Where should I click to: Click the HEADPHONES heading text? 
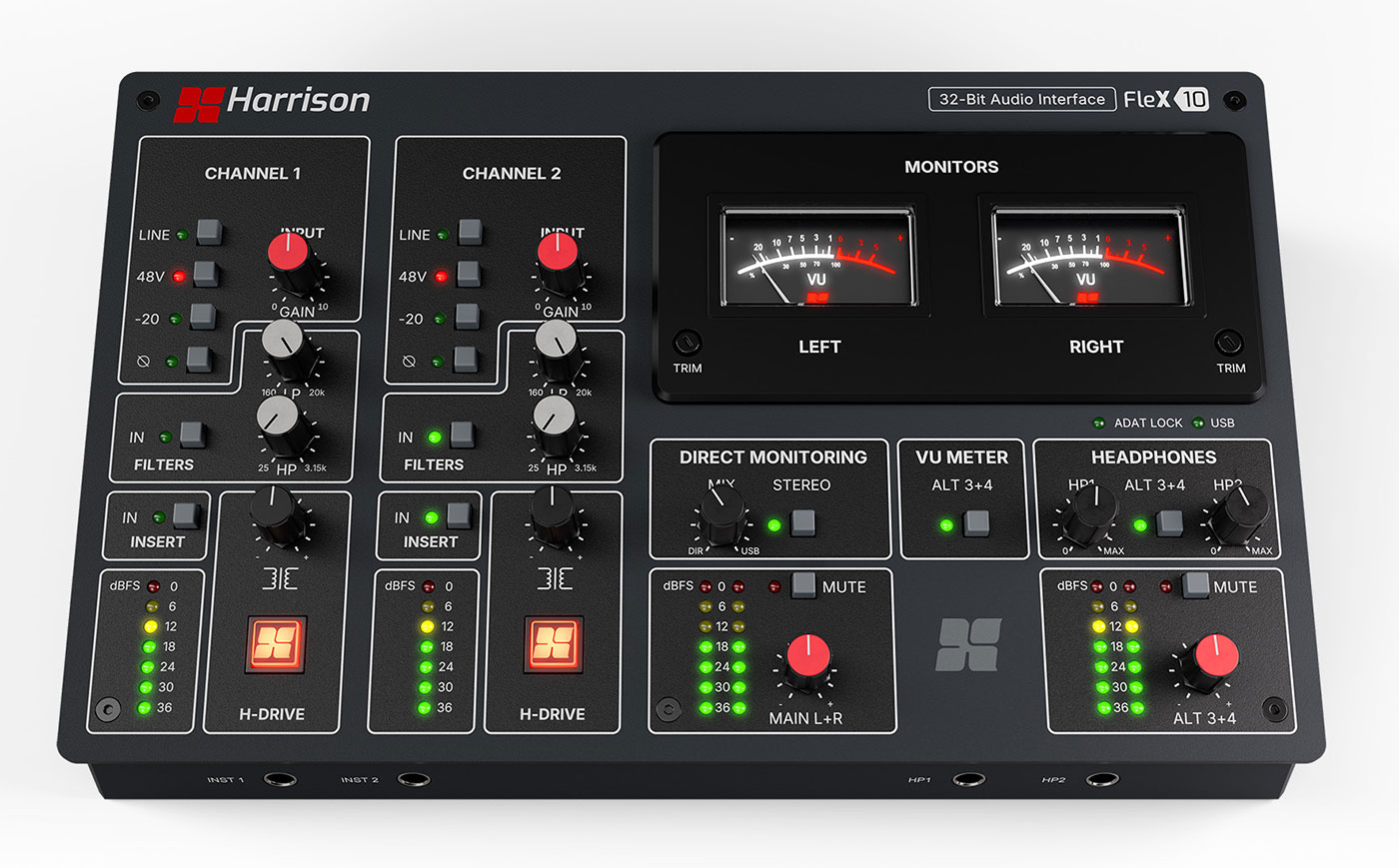point(1154,457)
